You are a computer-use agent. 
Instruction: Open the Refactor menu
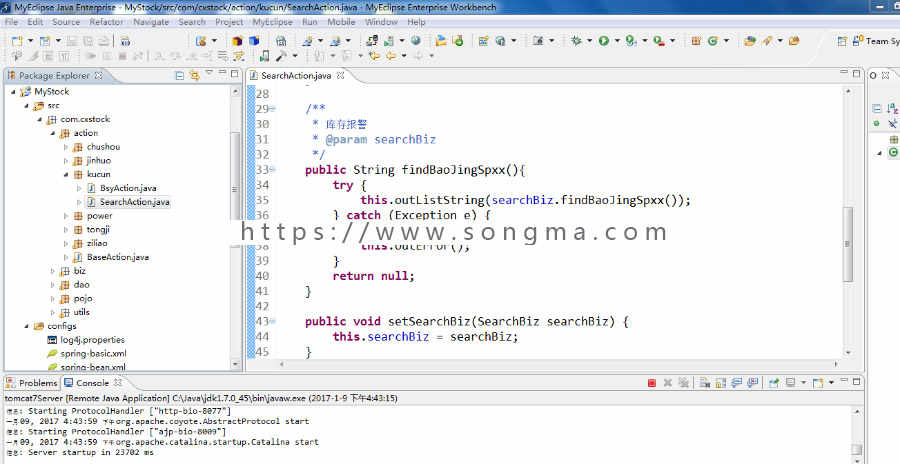click(106, 22)
